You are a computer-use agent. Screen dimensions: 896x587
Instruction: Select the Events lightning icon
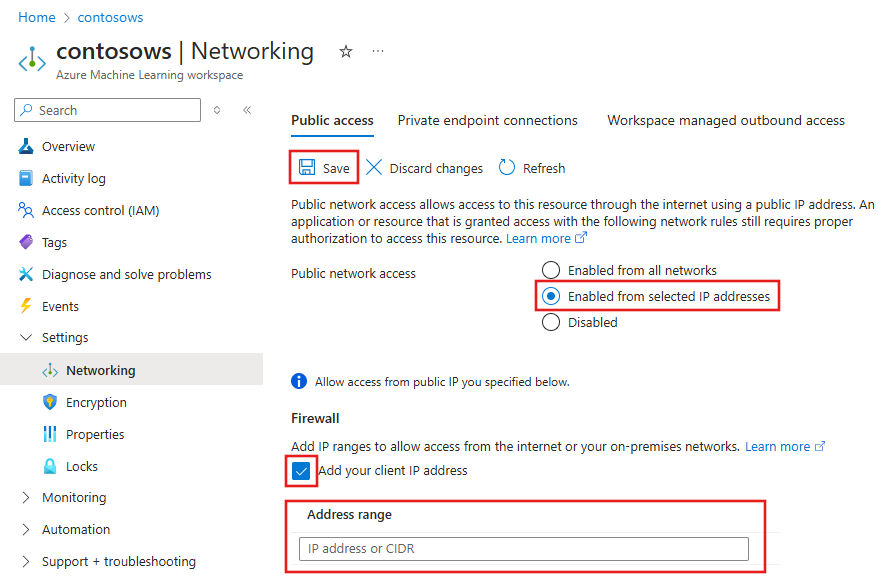click(x=27, y=306)
